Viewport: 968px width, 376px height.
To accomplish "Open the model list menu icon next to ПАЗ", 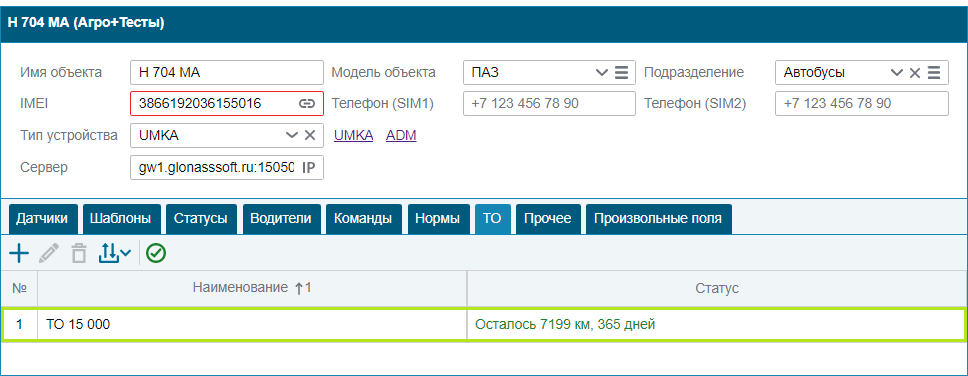I will tap(622, 73).
